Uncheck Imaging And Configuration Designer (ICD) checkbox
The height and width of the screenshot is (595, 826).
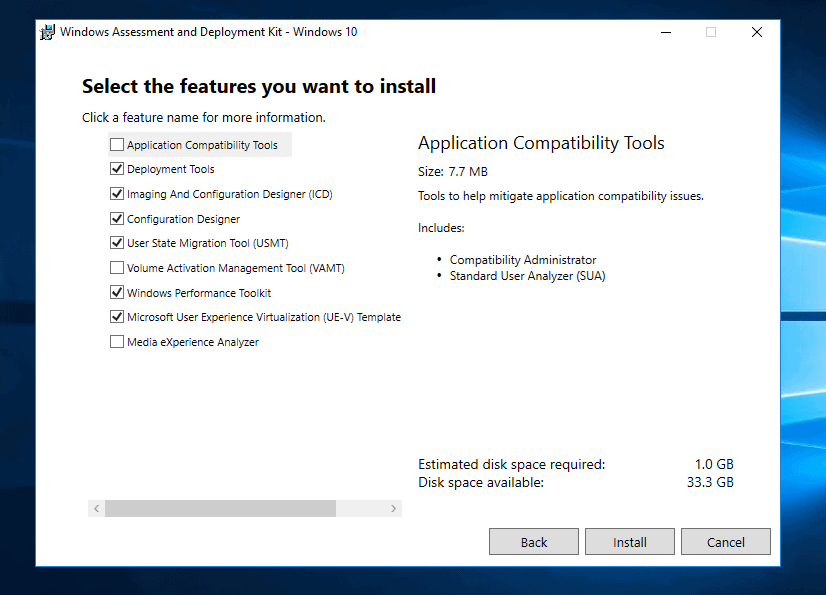tap(117, 193)
